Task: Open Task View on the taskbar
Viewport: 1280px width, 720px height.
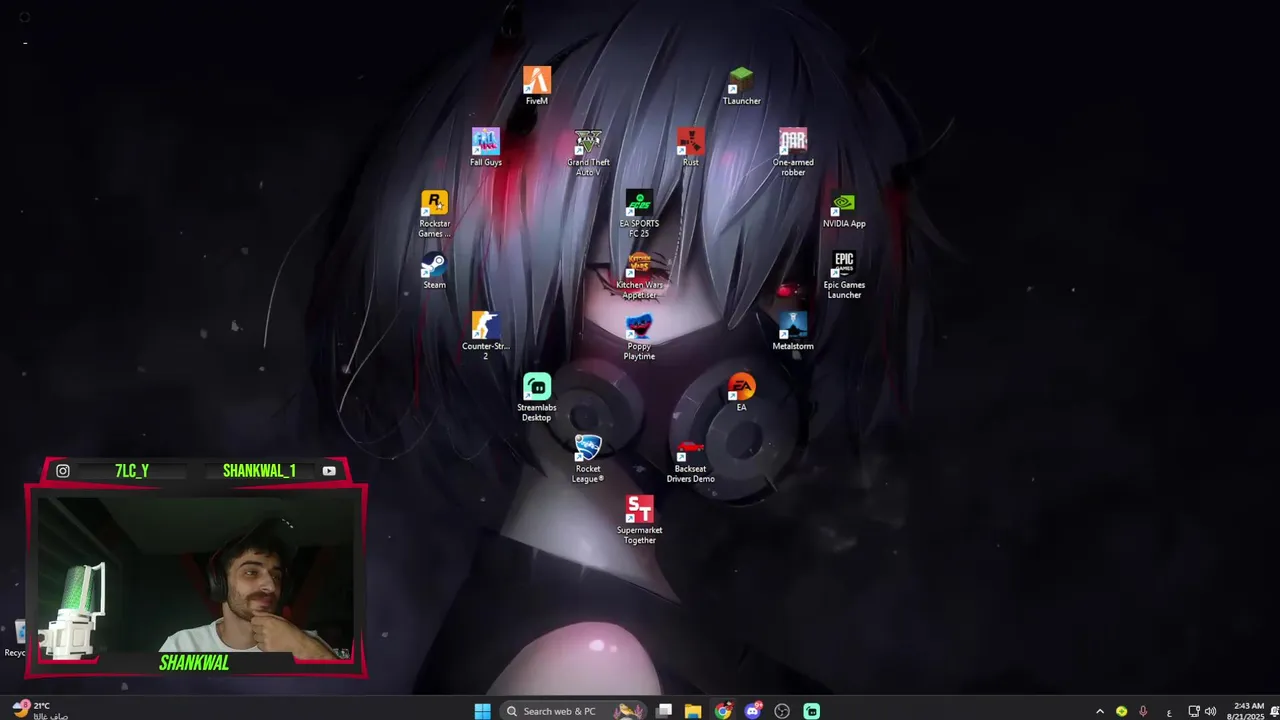Action: coord(664,711)
